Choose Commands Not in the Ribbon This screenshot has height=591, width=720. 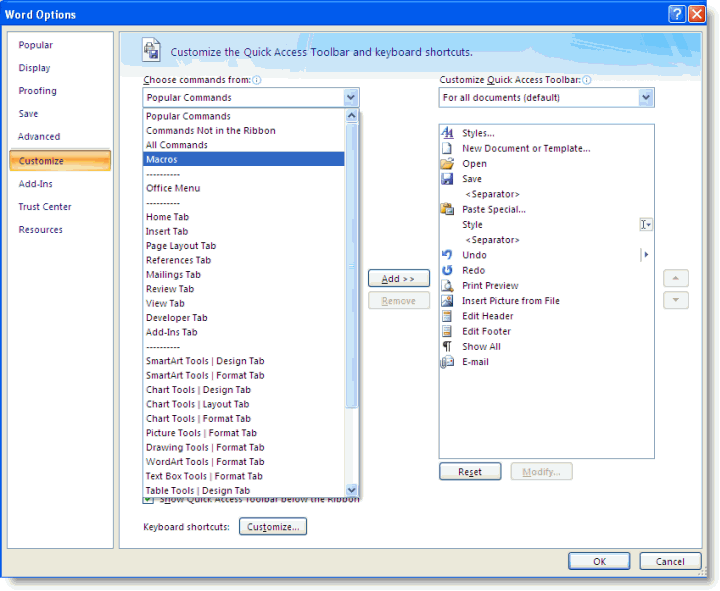coord(244,130)
